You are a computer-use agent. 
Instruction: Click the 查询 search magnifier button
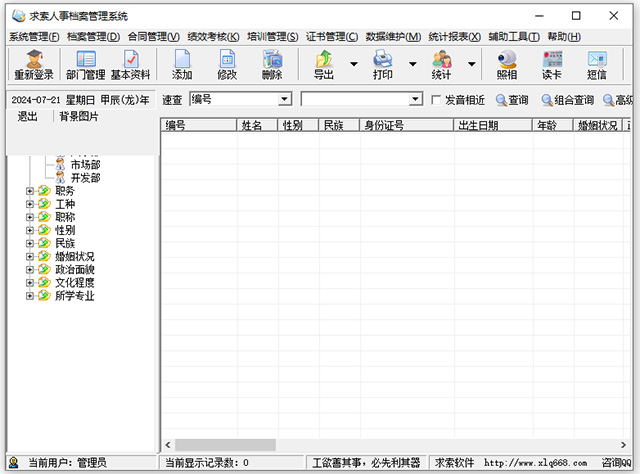[x=512, y=100]
